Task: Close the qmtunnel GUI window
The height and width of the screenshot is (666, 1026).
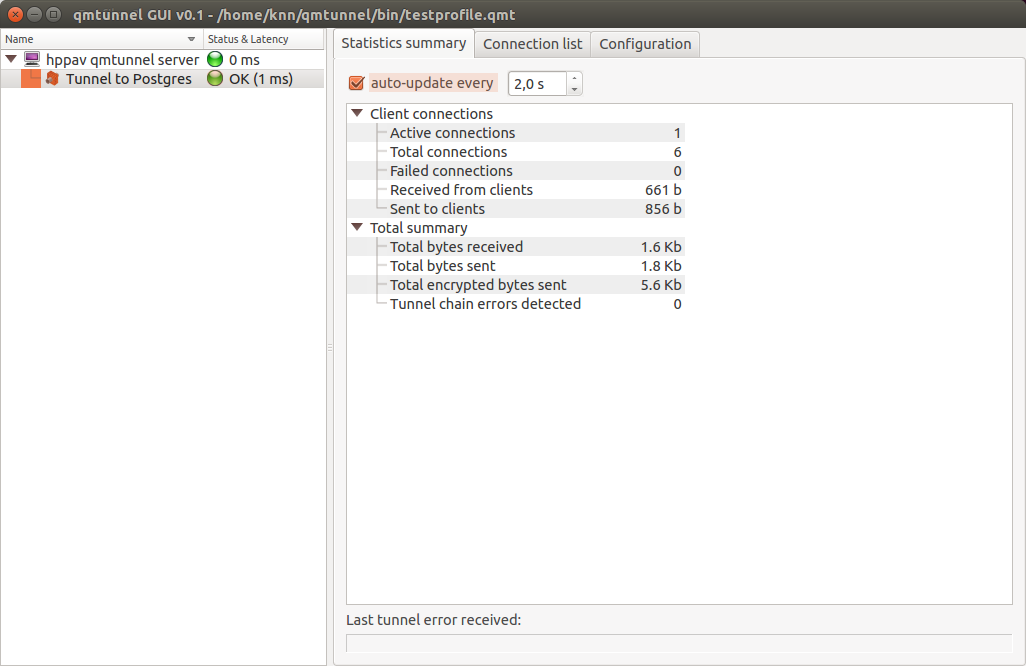Action: tap(15, 14)
